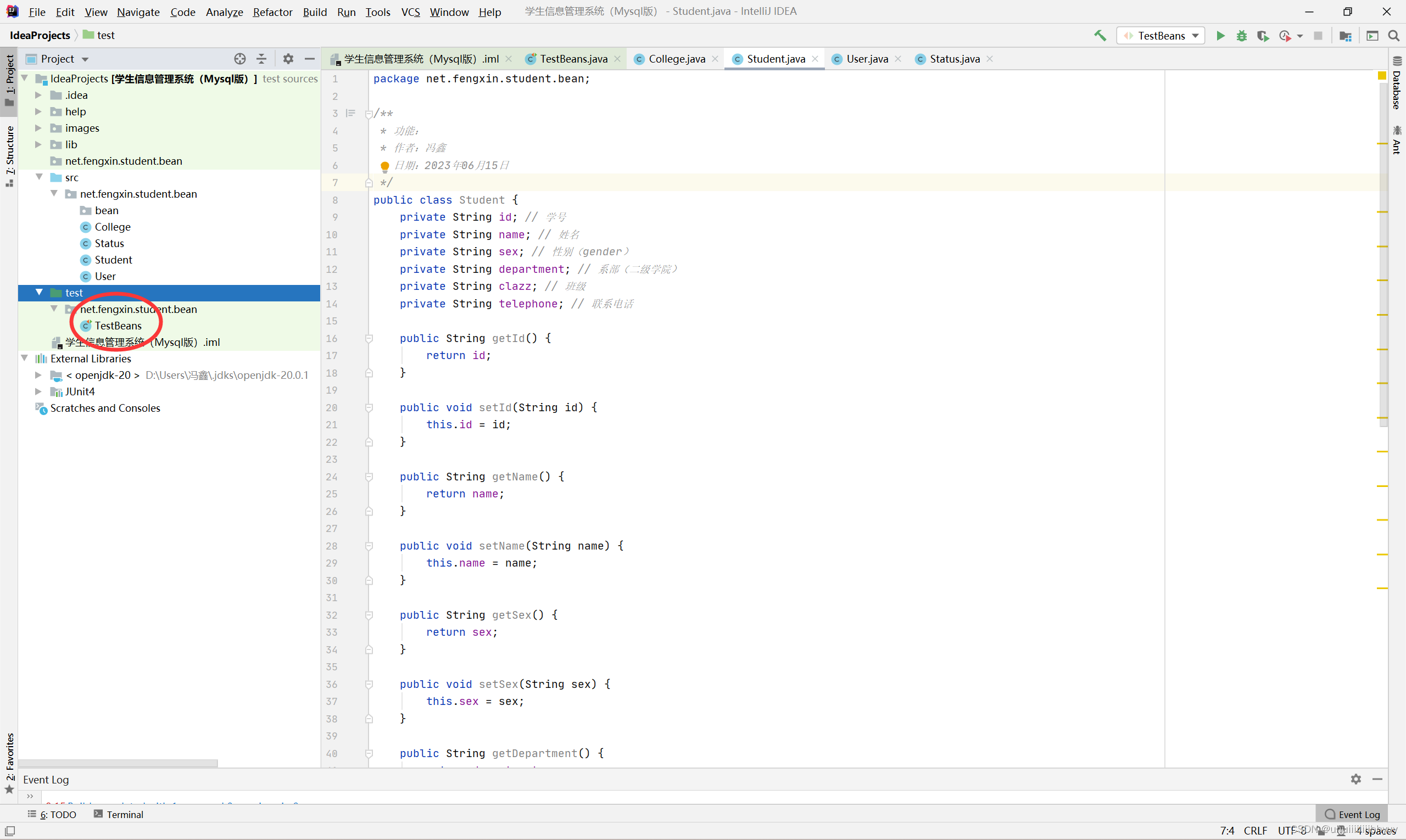
Task: Open Event Log settings gear
Action: (x=1355, y=779)
